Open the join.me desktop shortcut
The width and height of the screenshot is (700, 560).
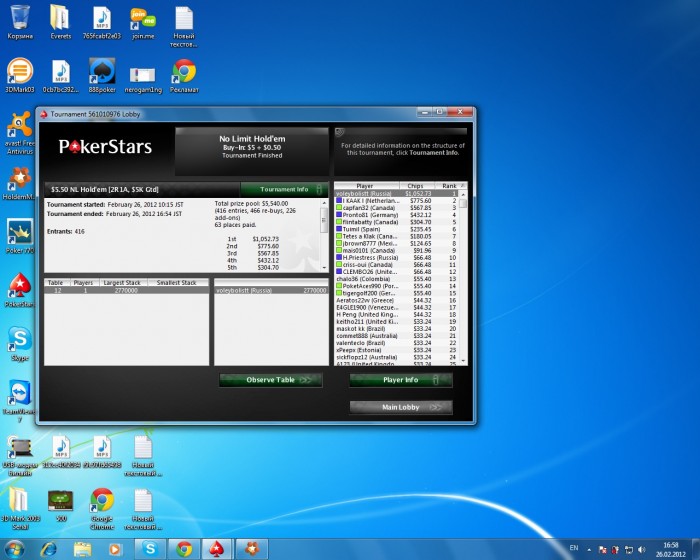click(142, 18)
